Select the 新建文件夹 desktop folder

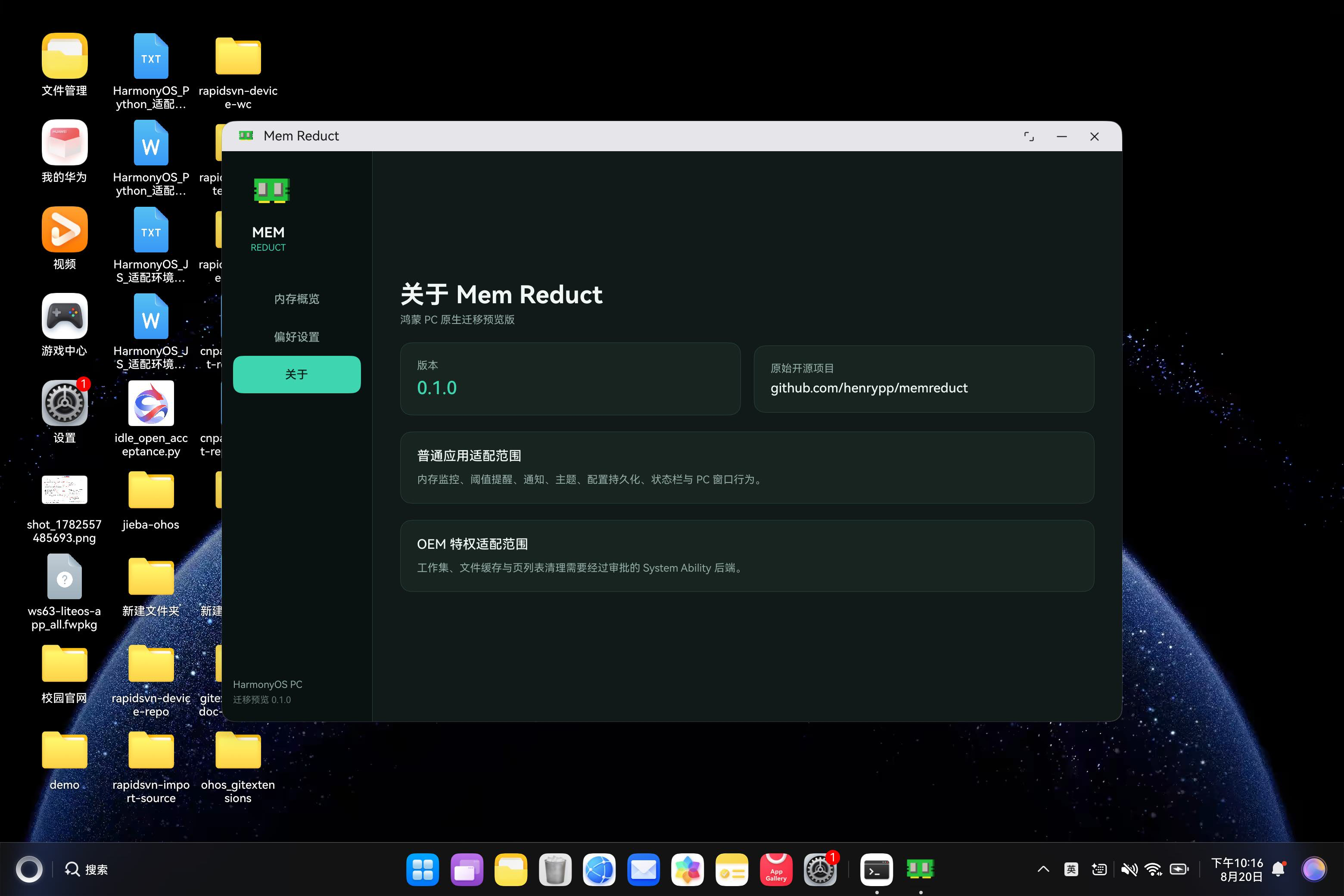[x=151, y=577]
